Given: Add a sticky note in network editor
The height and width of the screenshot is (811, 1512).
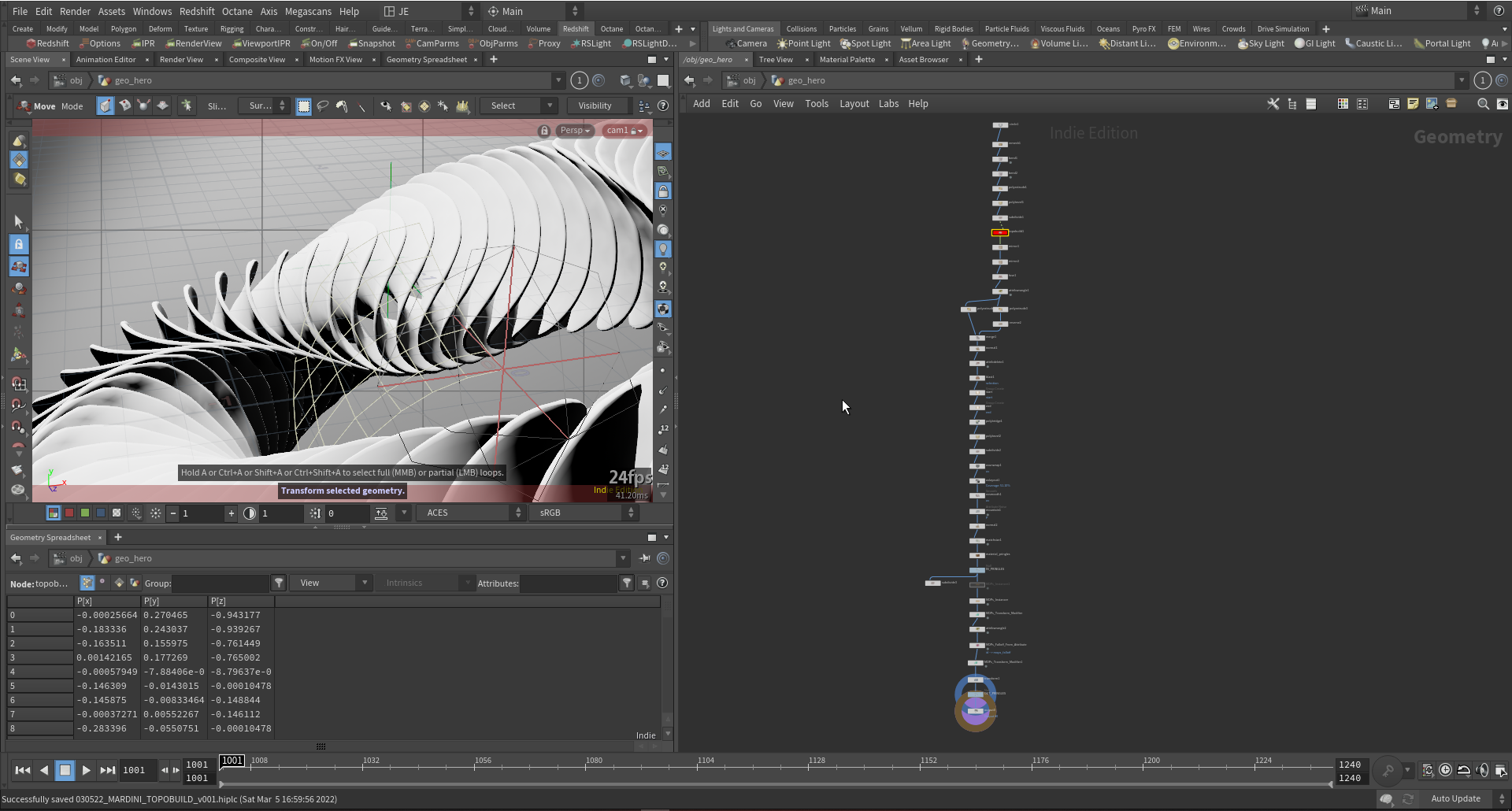Looking at the screenshot, I should click(1413, 104).
